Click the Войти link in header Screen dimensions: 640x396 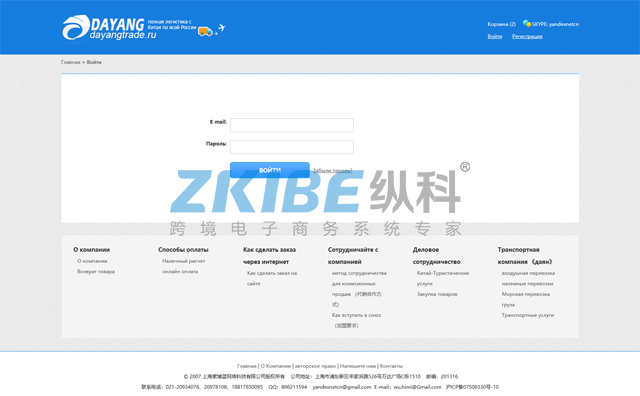click(x=495, y=36)
